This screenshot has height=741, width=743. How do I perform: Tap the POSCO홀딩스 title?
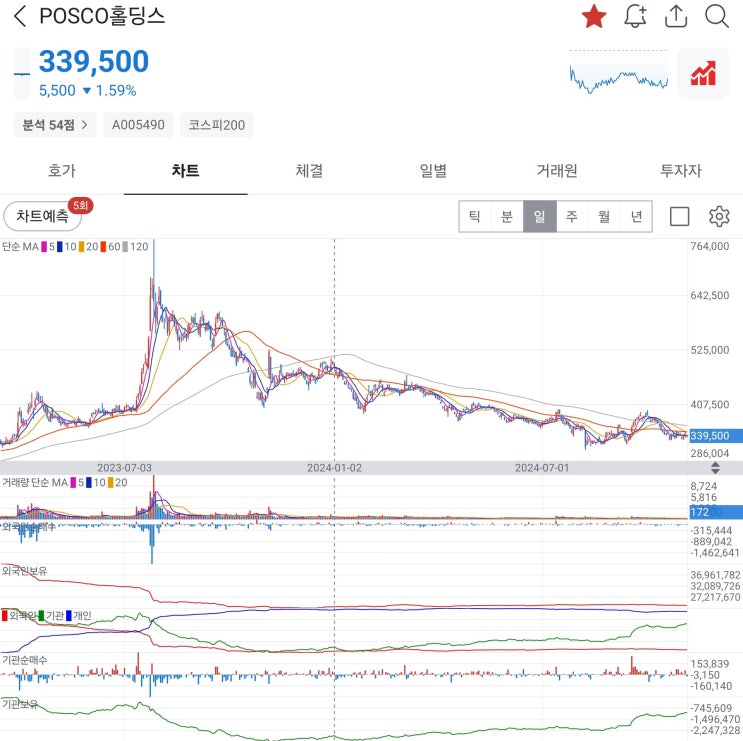(x=102, y=16)
